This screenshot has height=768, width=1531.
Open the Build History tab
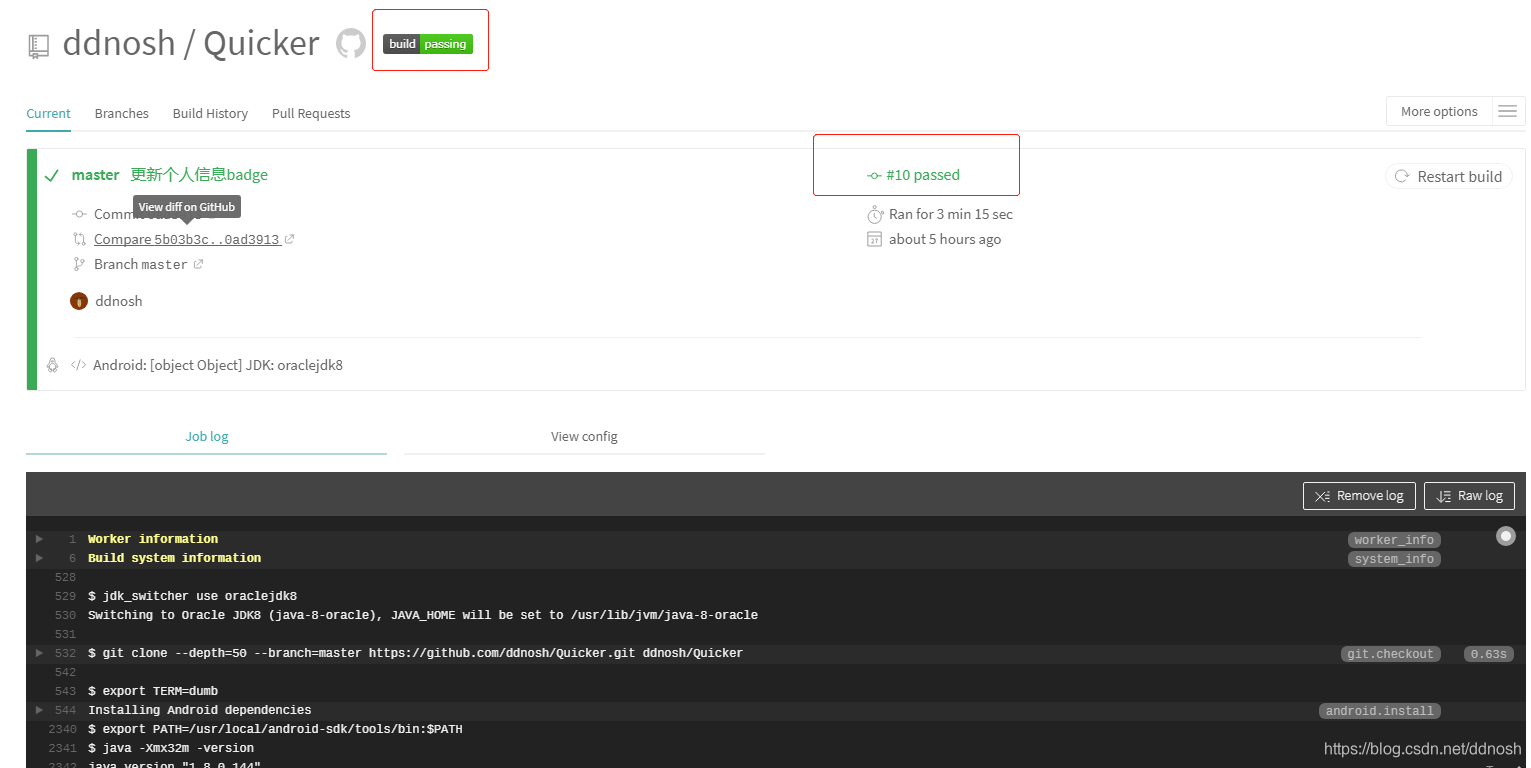coord(210,113)
